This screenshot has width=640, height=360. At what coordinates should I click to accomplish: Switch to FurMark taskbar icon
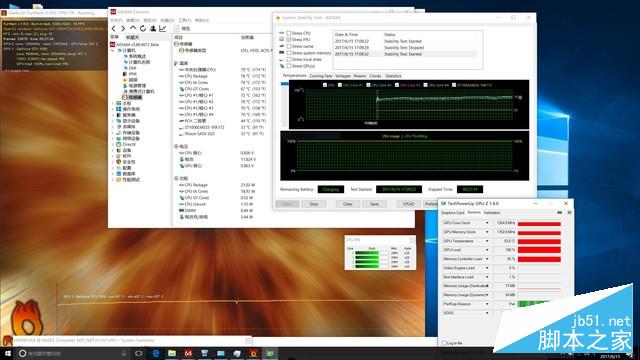pos(253,353)
